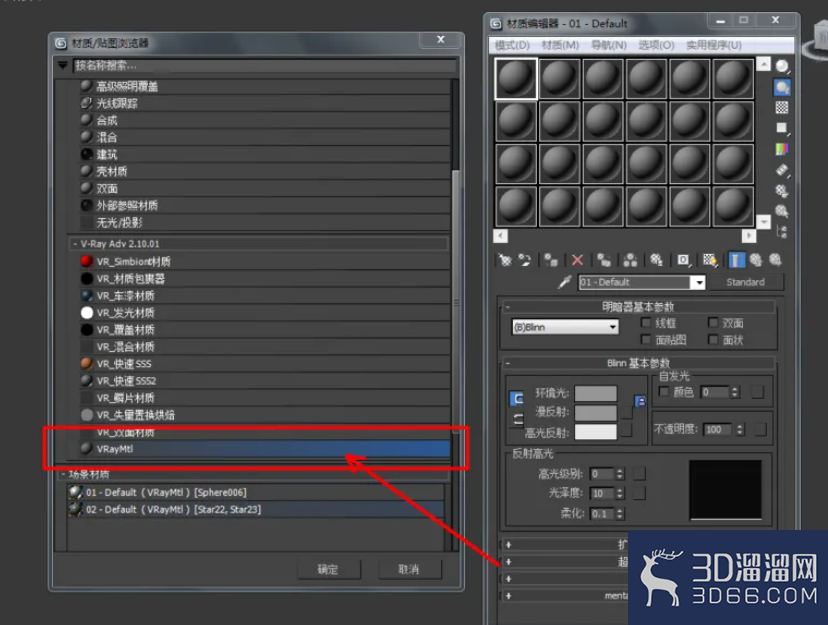
Task: Click the colorful Video Color Check icon
Action: tap(782, 149)
